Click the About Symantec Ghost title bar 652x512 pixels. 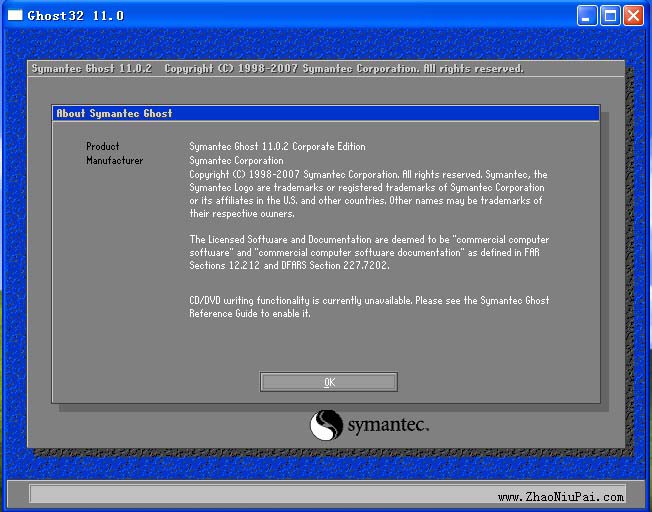[326, 113]
